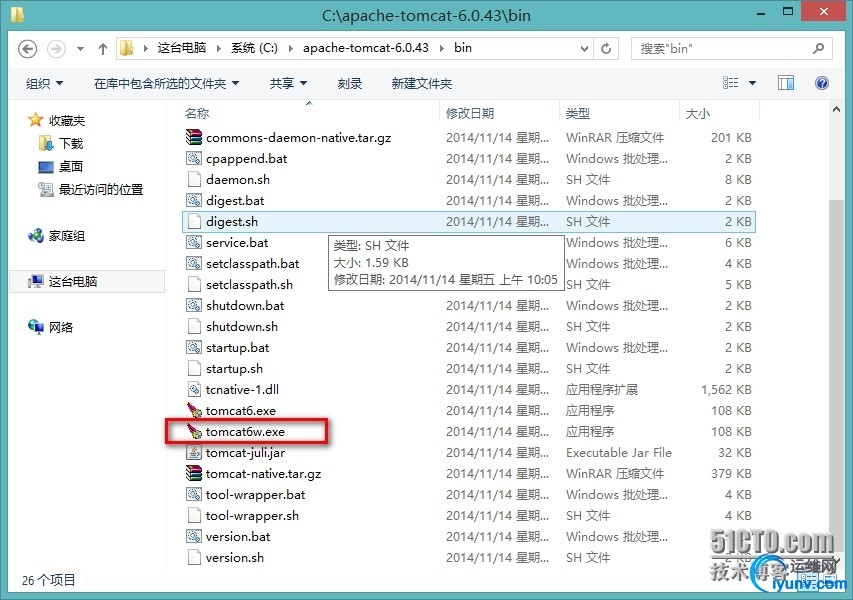Click the 刻录 toolbar button

coord(350,83)
